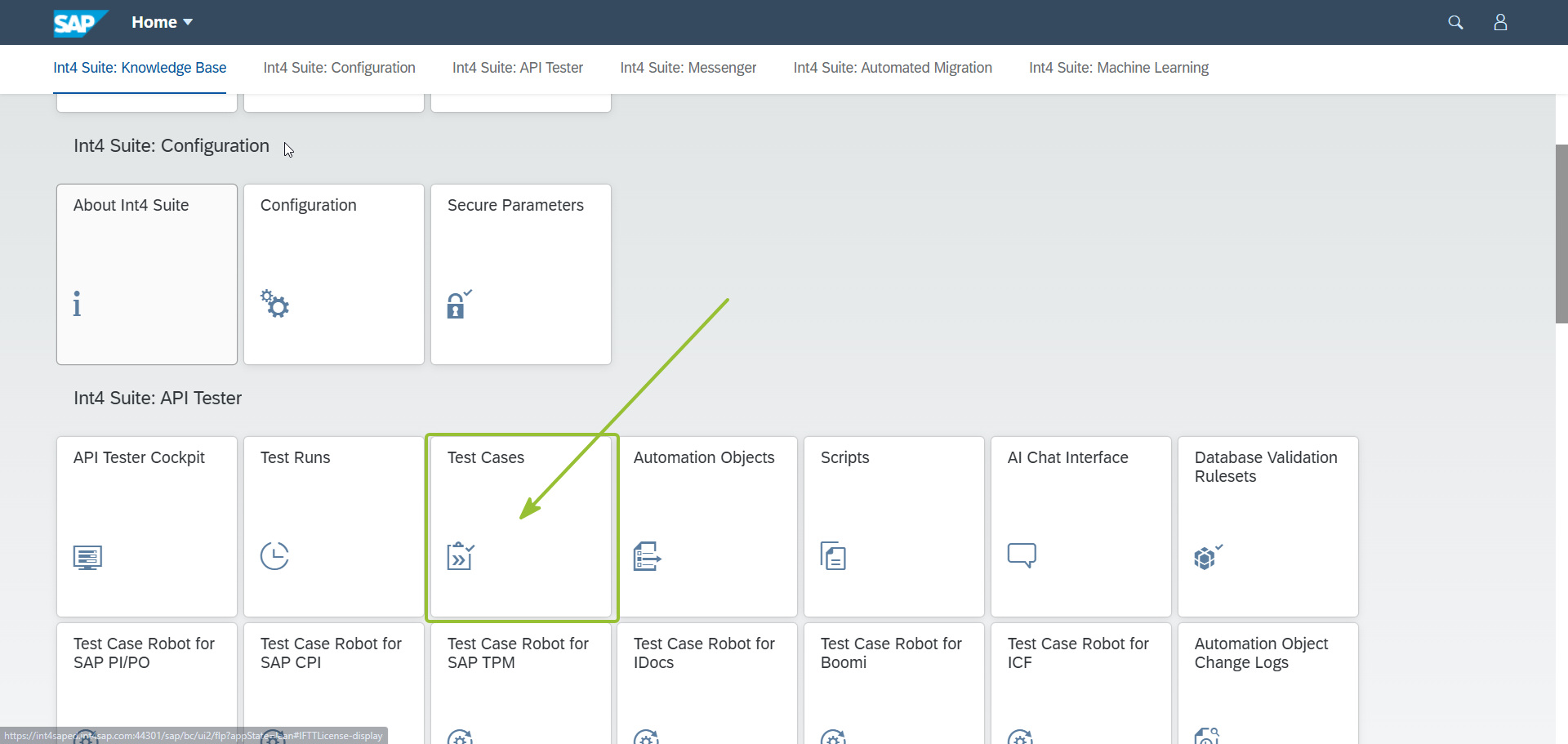Open Test Case Robot for IDocs tile

click(707, 683)
